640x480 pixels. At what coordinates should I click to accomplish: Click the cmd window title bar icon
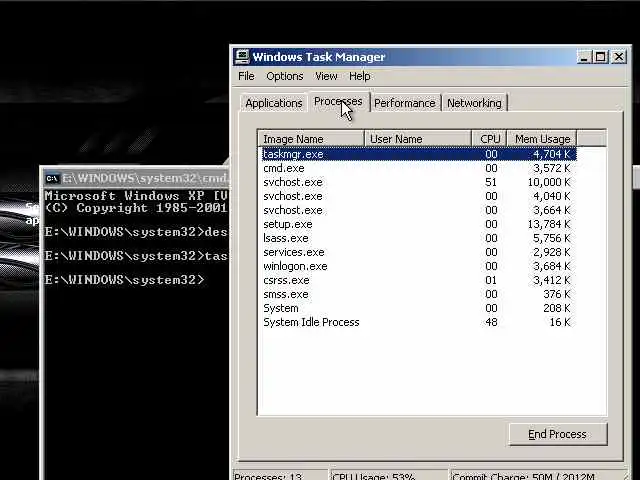tap(52, 178)
